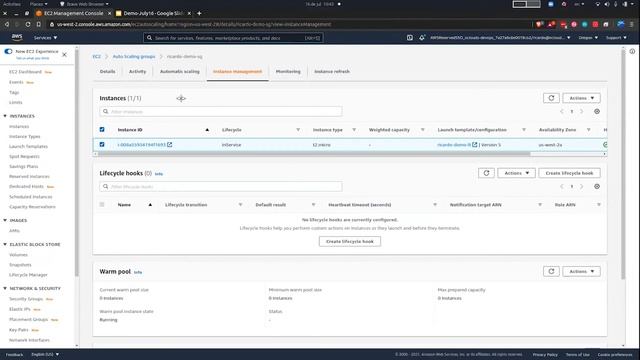Collapse the ELASTIC BLOCK STORE sidebar section
The image size is (640, 360).
(x=5, y=244)
